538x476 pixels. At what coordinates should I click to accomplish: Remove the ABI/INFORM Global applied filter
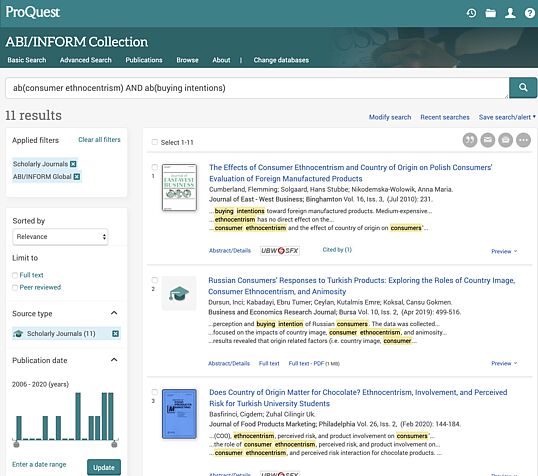tap(77, 177)
